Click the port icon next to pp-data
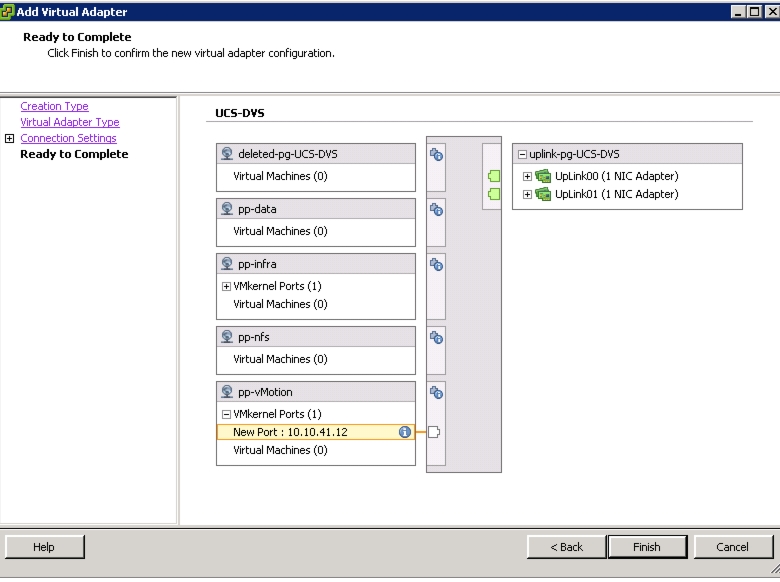The width and height of the screenshot is (780, 582). point(436,209)
